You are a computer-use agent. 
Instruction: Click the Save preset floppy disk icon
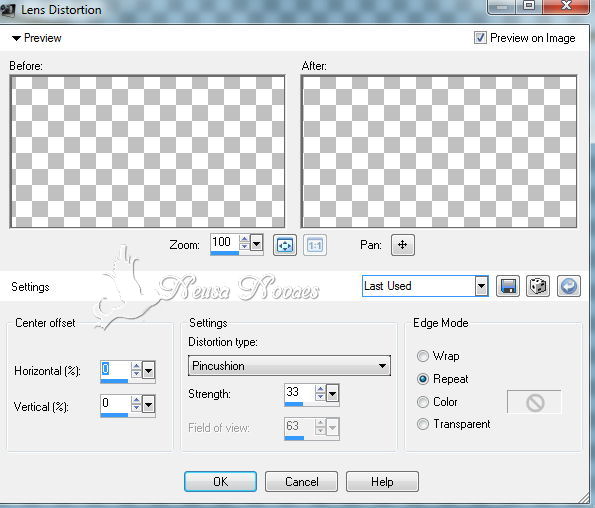(508, 286)
